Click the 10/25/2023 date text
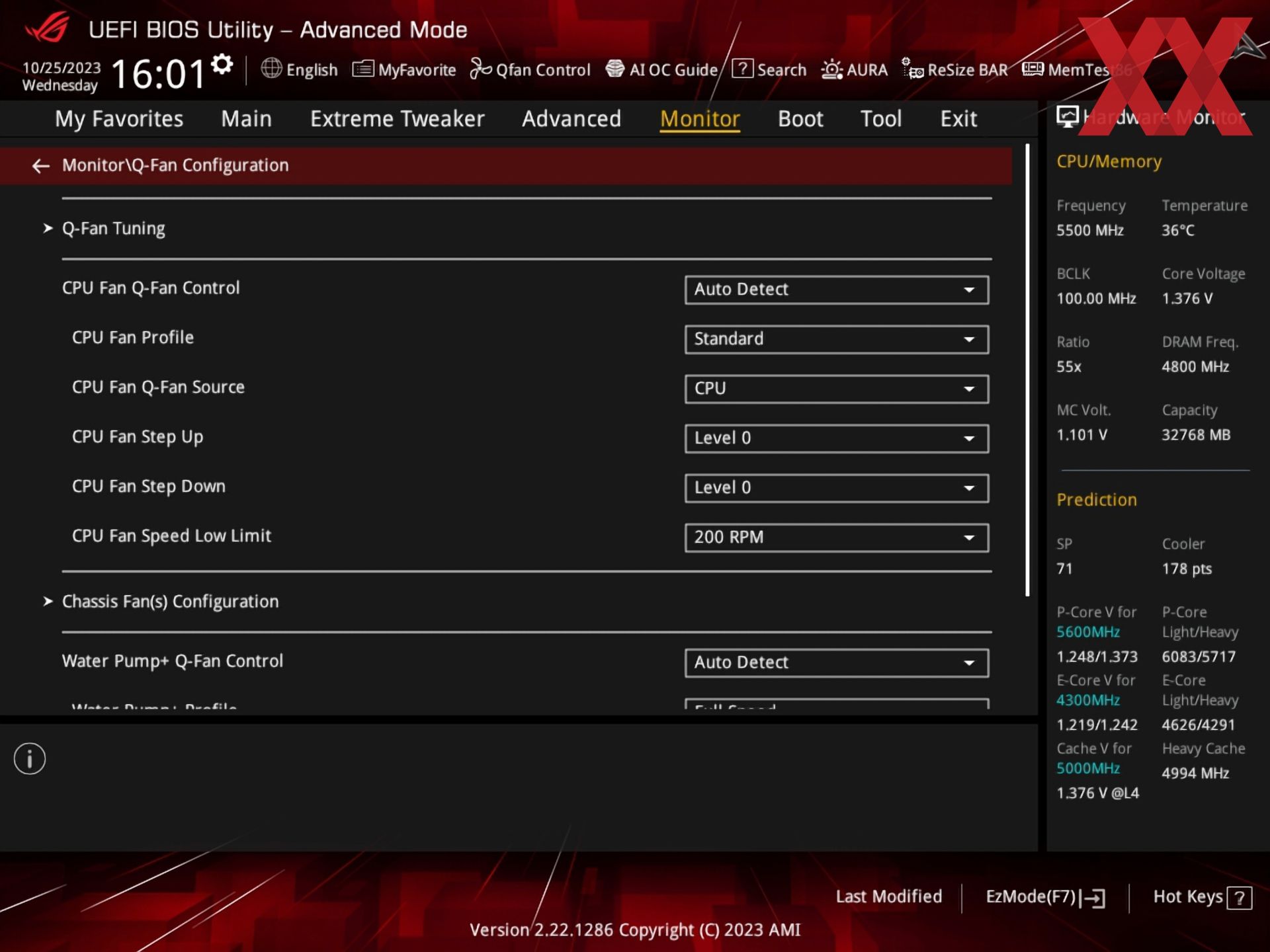This screenshot has width=1270, height=952. coord(62,67)
